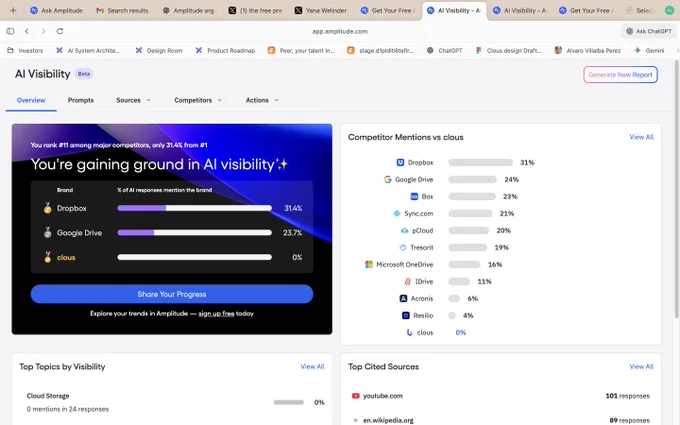Click the pCloud logo icon
The width and height of the screenshot is (680, 425).
404,231
